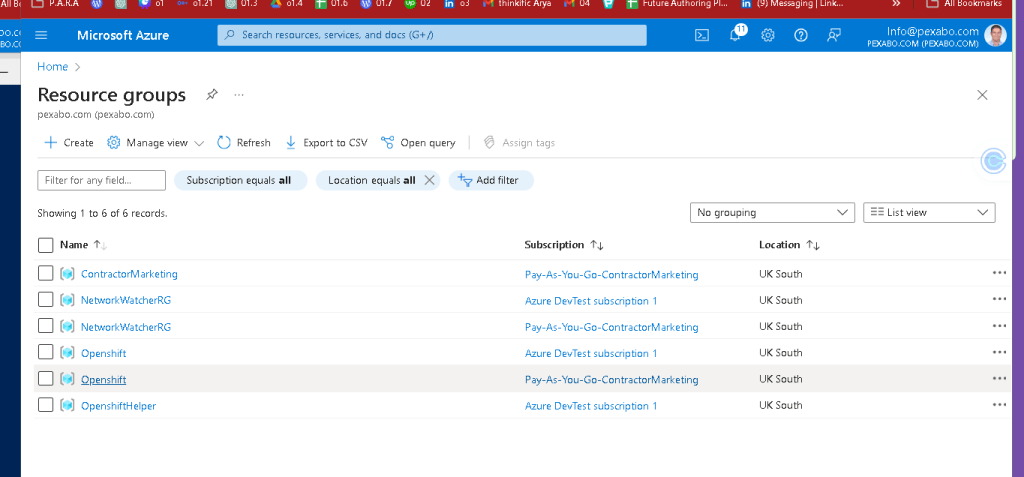
Task: Refresh the resource groups list
Action: point(244,142)
